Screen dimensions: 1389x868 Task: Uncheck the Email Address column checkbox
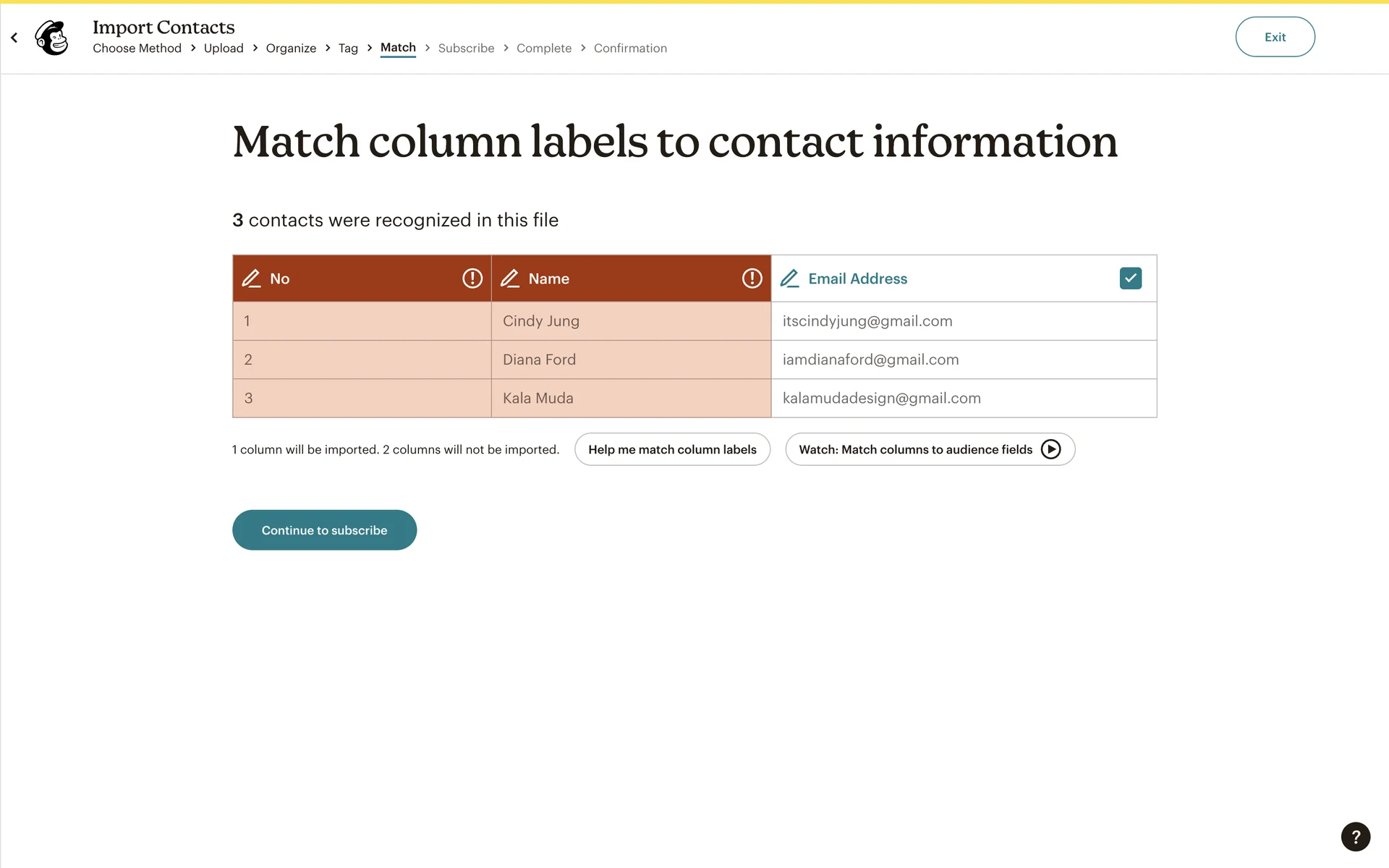(1130, 278)
